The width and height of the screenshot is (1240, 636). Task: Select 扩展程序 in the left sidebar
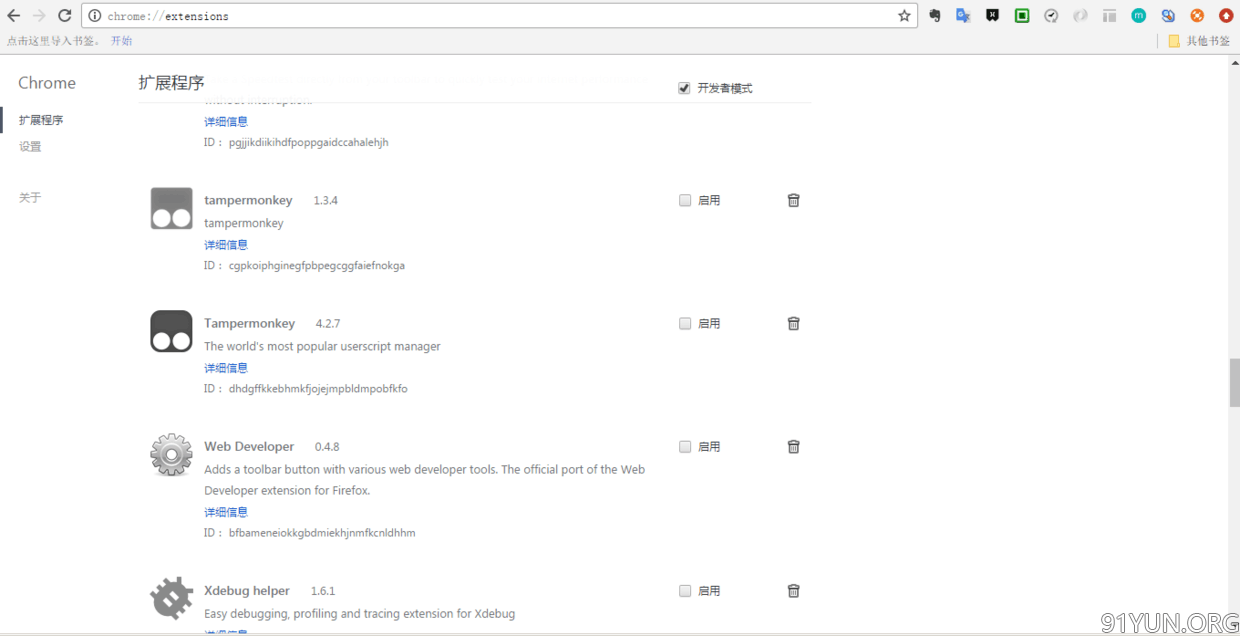click(x=41, y=120)
